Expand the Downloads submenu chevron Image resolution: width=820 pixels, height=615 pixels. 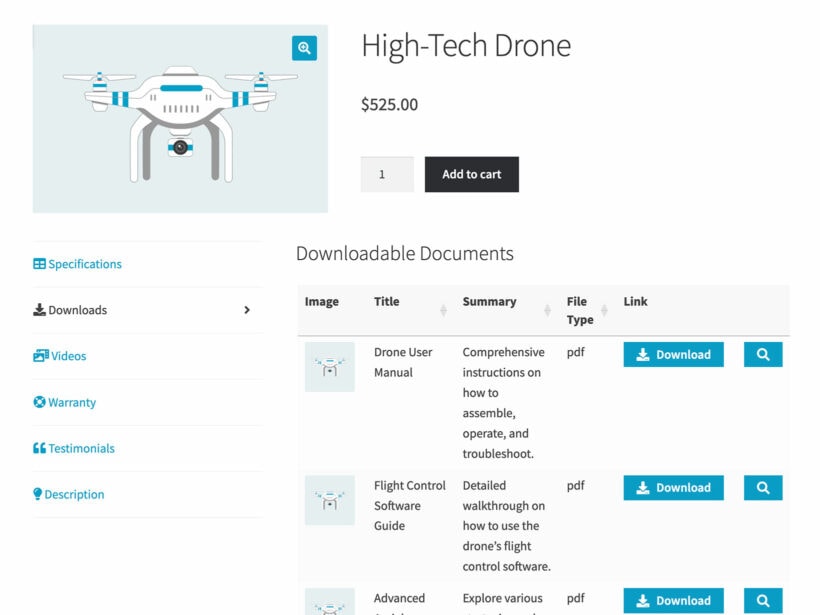tap(245, 310)
